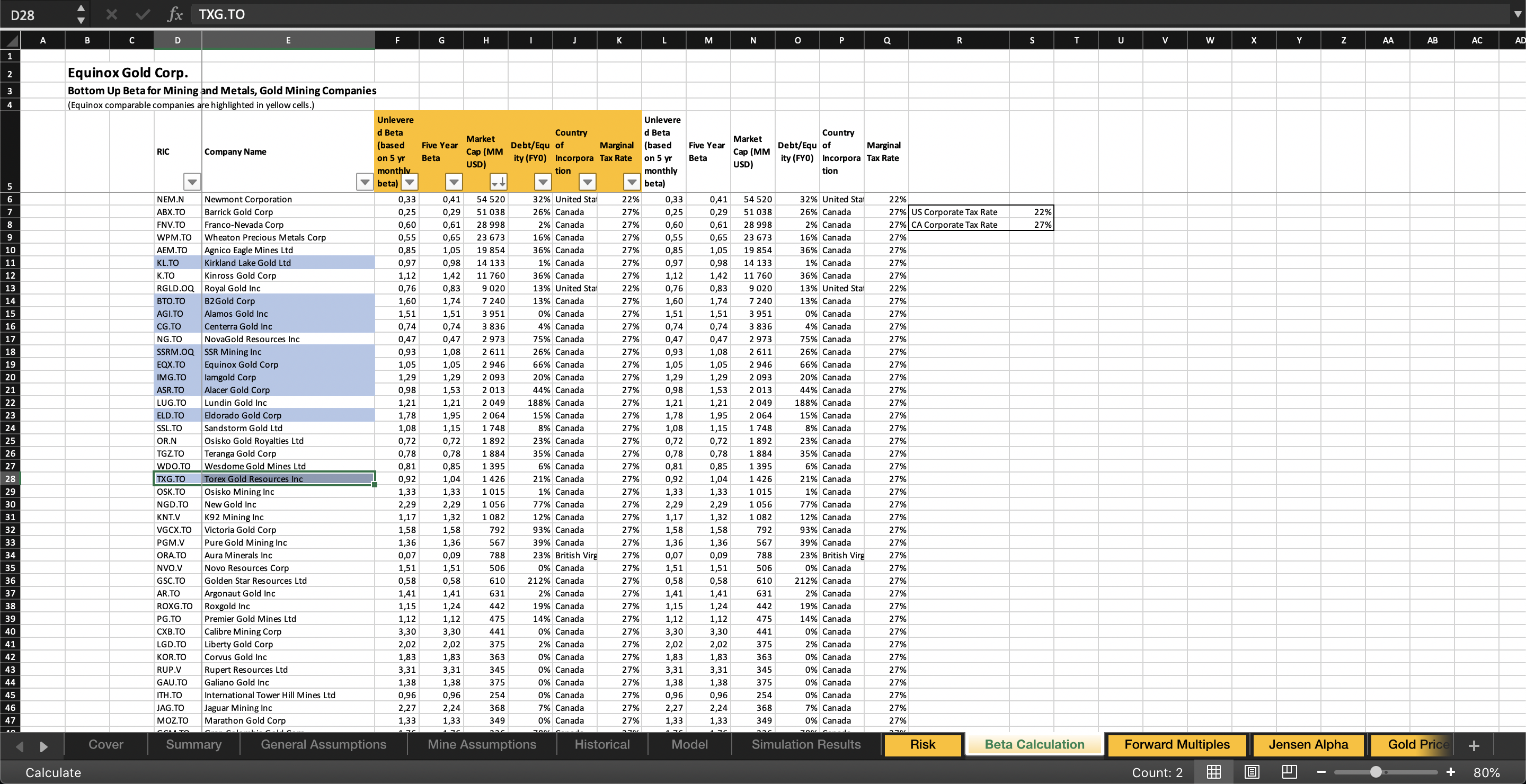
Task: Open the Simulation Results sheet tab
Action: tap(805, 744)
